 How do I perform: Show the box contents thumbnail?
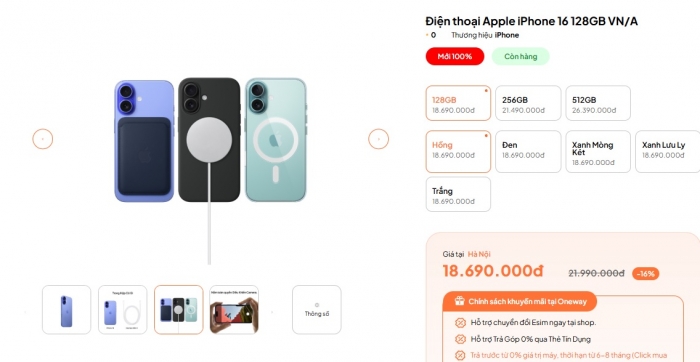(123, 310)
